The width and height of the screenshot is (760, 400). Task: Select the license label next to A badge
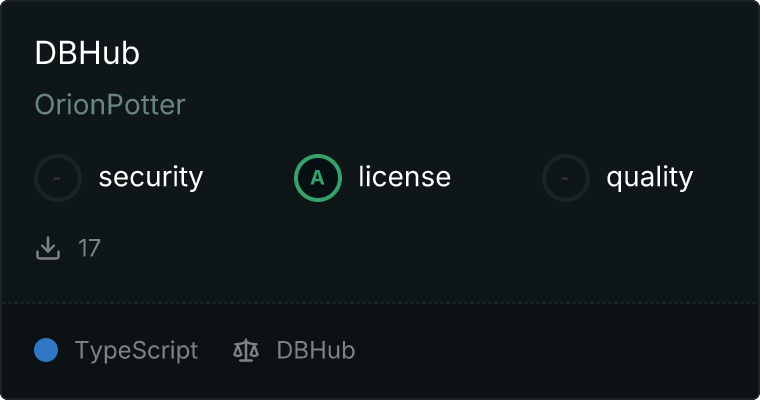coord(405,176)
